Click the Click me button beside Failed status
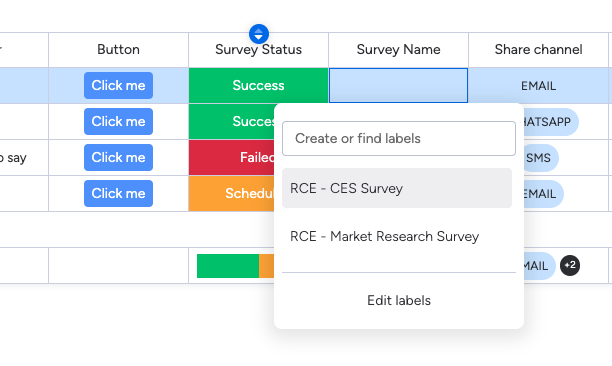The image size is (612, 366). tap(118, 157)
